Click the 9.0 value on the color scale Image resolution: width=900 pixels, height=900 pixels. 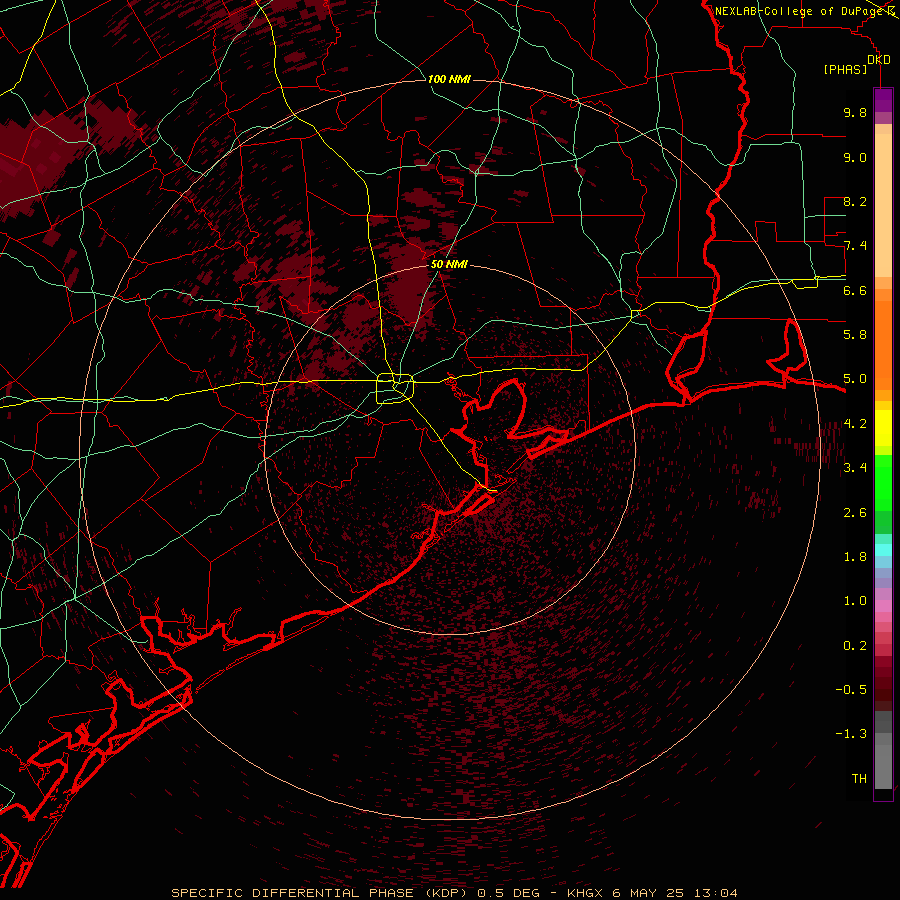(x=855, y=157)
